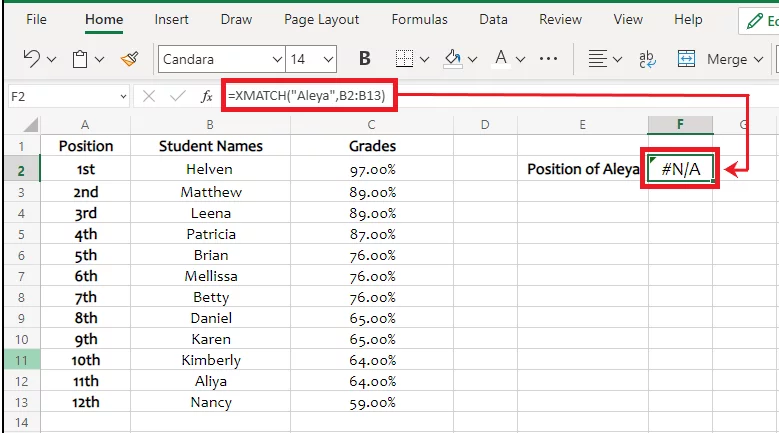Viewport: 779px width, 433px height.
Task: Click the text alignment icon
Action: point(598,59)
